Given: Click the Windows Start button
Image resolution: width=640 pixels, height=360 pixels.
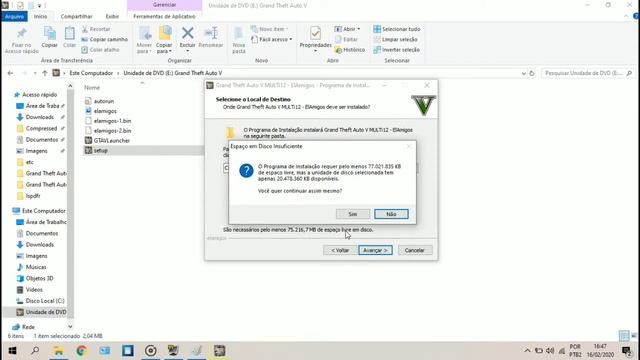Looking at the screenshot, I should tap(12, 351).
